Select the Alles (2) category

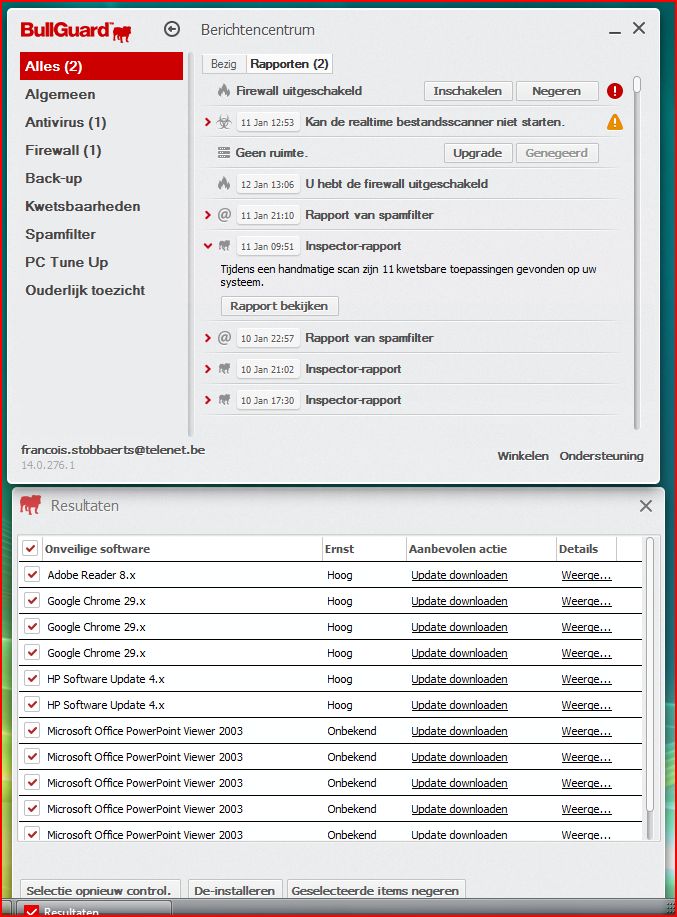pos(101,66)
